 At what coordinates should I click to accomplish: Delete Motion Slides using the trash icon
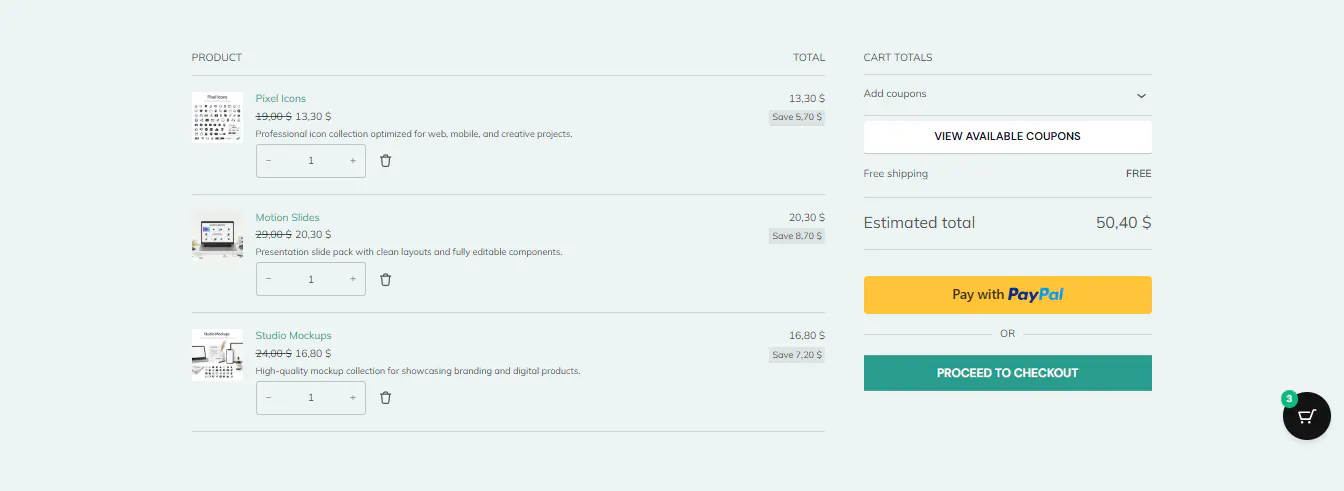[385, 280]
